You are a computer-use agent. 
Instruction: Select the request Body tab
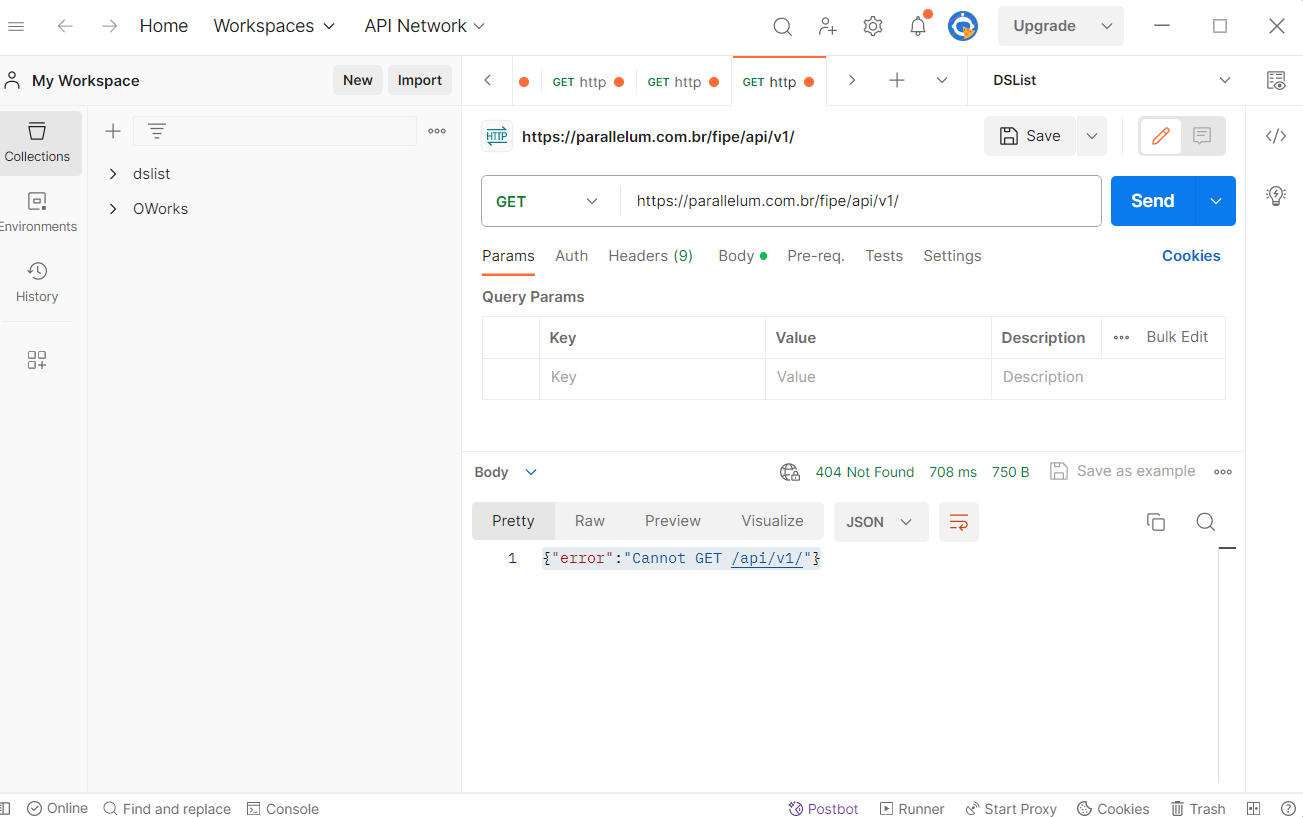742,256
